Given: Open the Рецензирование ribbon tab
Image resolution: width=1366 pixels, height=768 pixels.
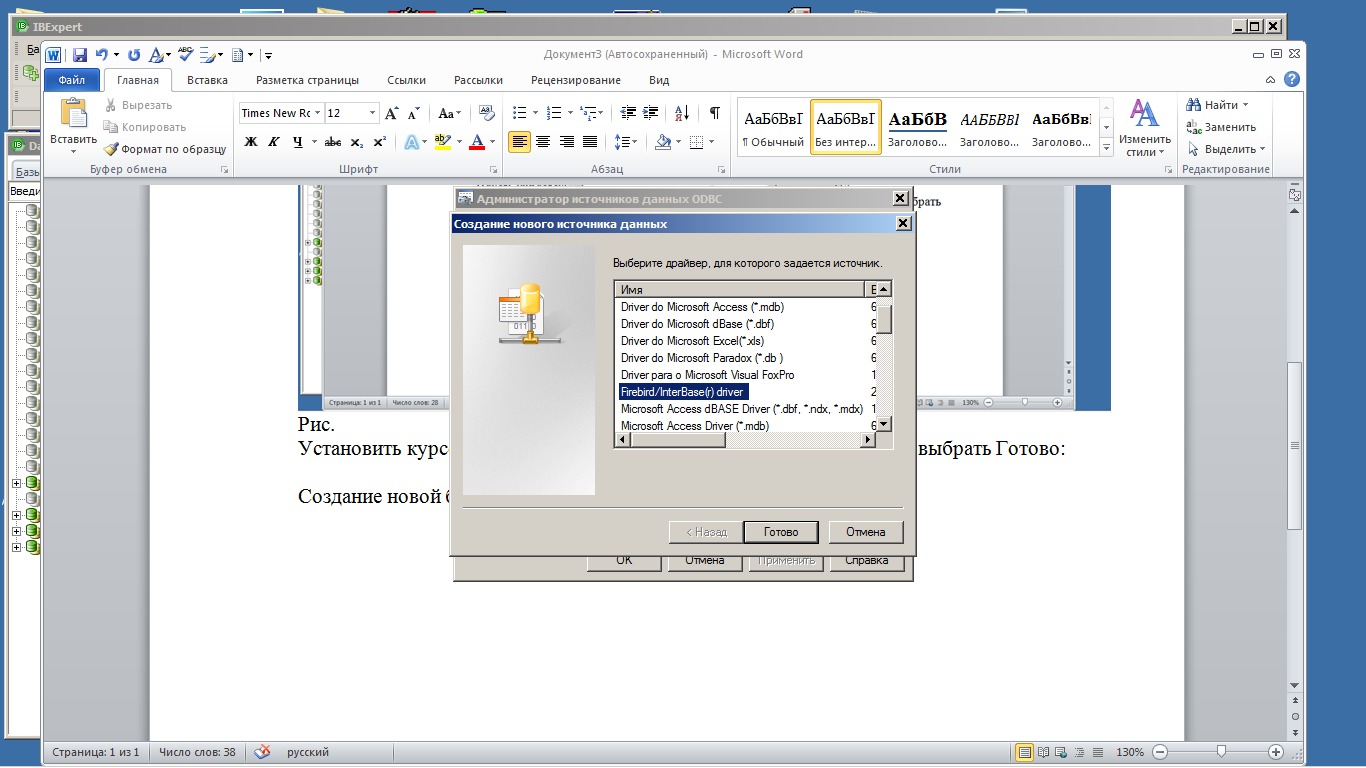Looking at the screenshot, I should tap(576, 80).
